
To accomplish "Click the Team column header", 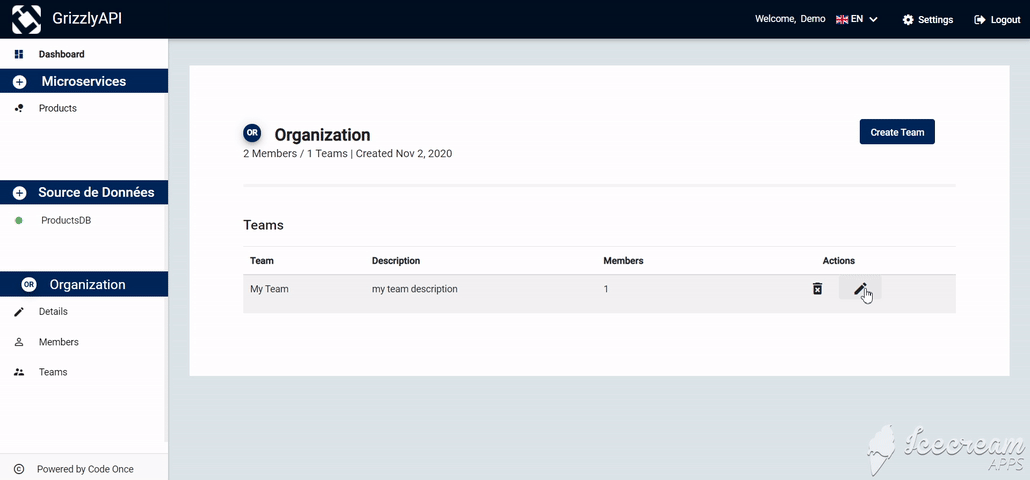I will [x=262, y=261].
